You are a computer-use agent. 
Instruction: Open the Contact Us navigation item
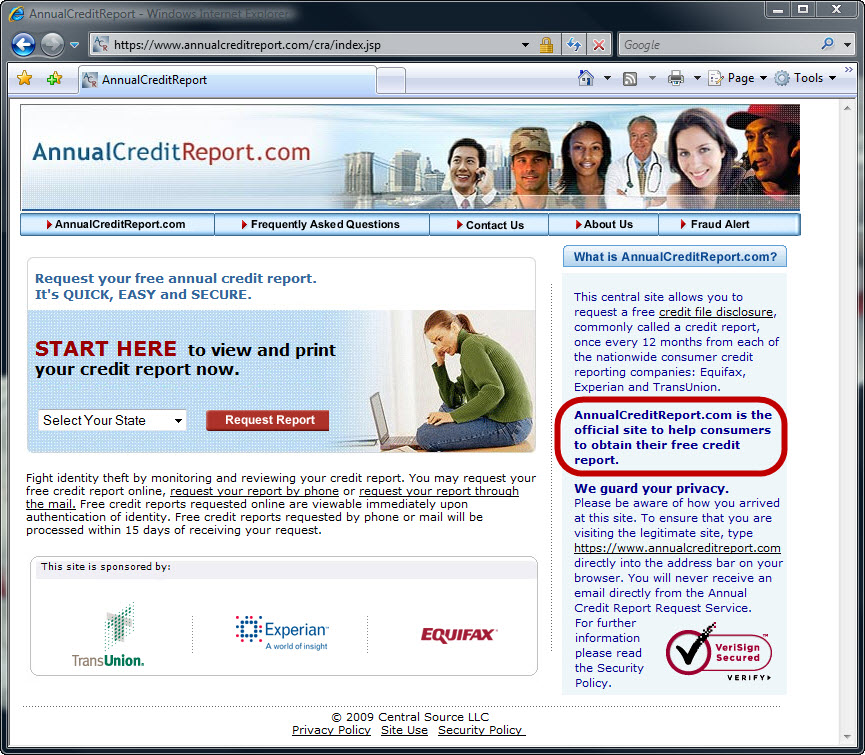point(489,224)
